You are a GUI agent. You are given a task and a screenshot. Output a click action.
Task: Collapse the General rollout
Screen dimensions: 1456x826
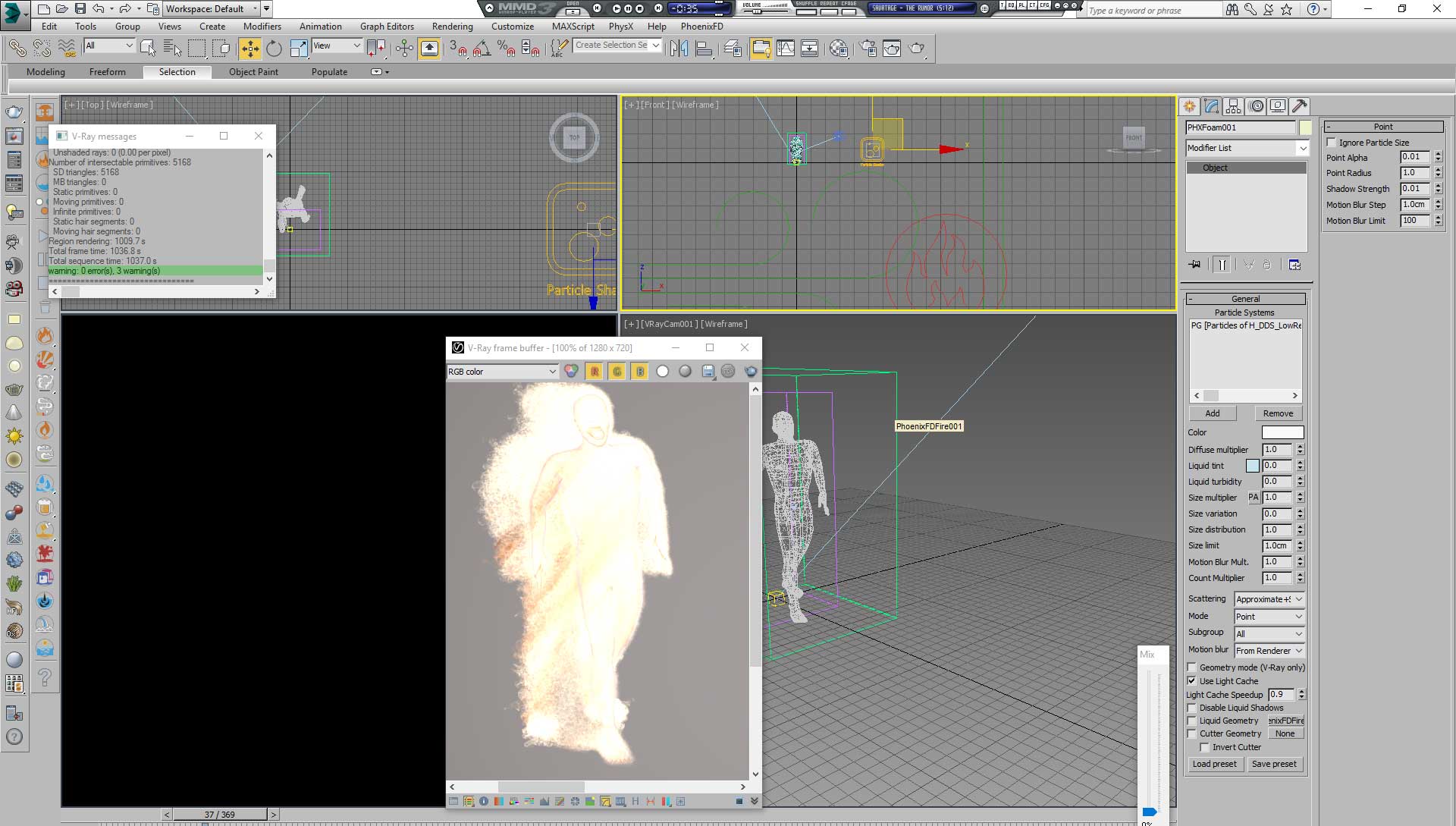pyautogui.click(x=1246, y=299)
